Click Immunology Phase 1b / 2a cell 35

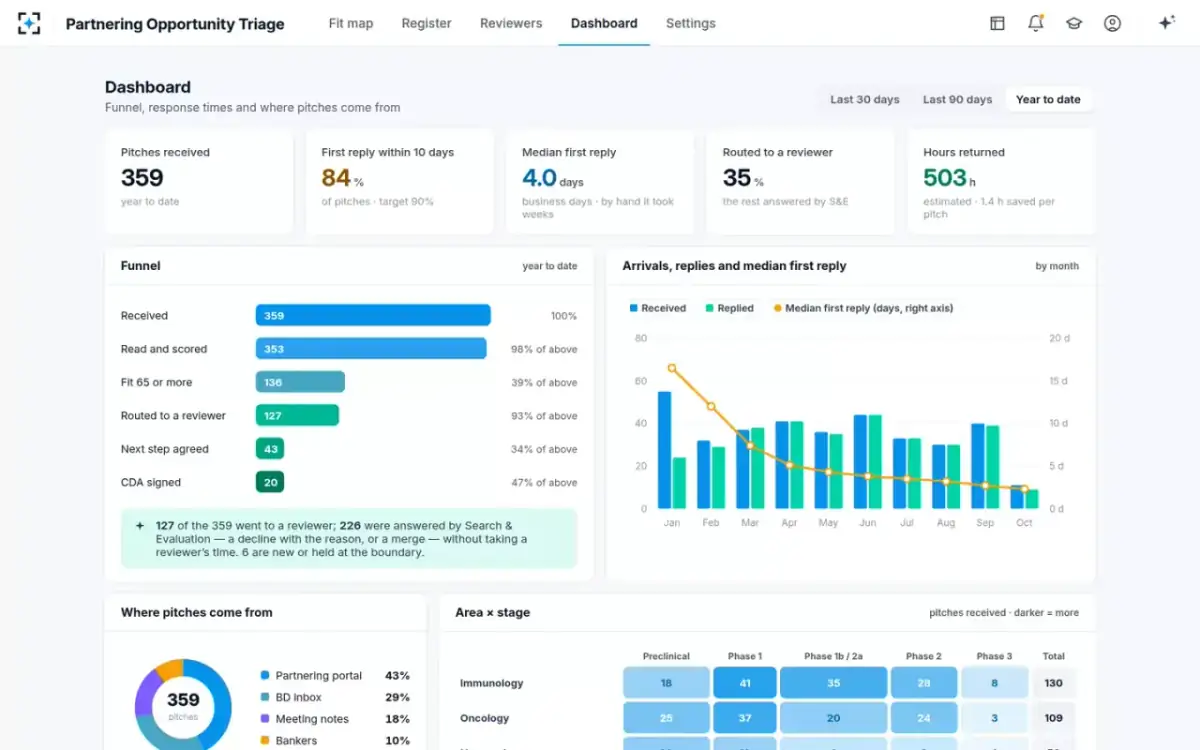tap(833, 683)
